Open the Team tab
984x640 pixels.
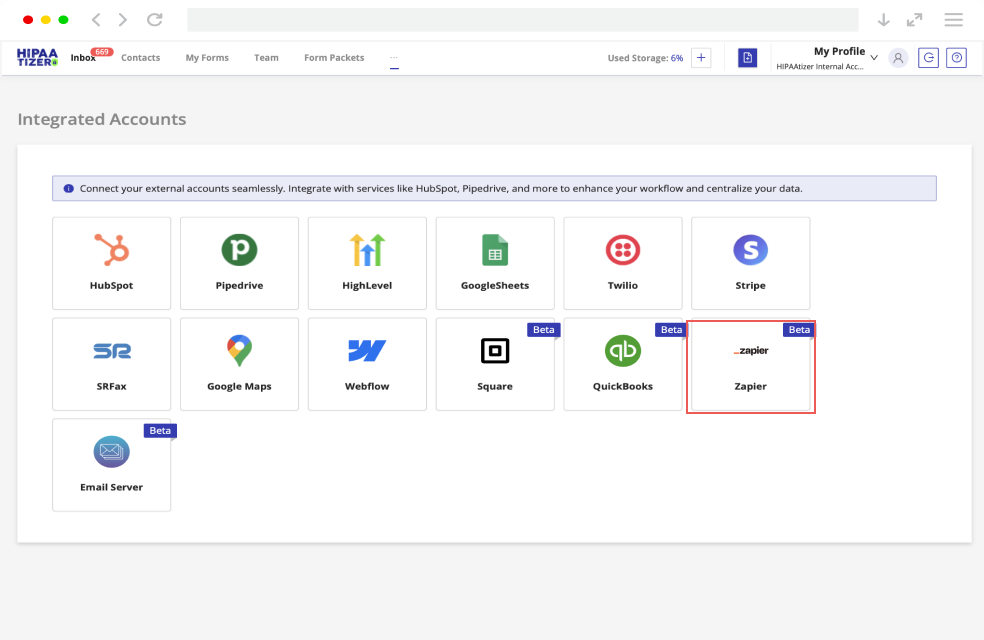(x=266, y=58)
